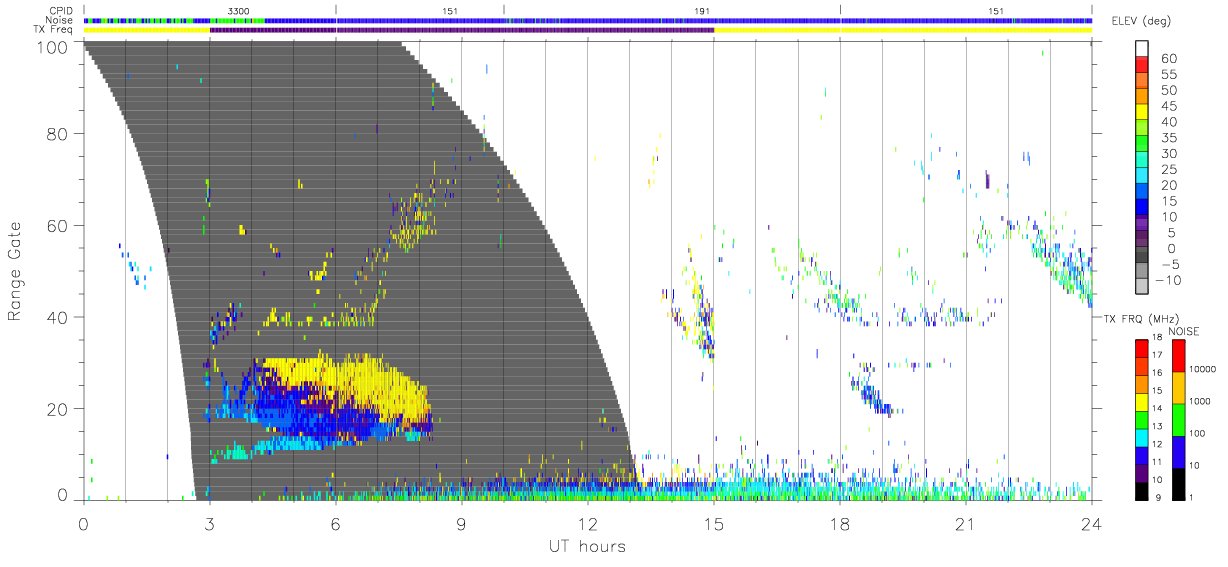
Task: Click the '3' tick on UT hours axis
Action: tap(209, 523)
